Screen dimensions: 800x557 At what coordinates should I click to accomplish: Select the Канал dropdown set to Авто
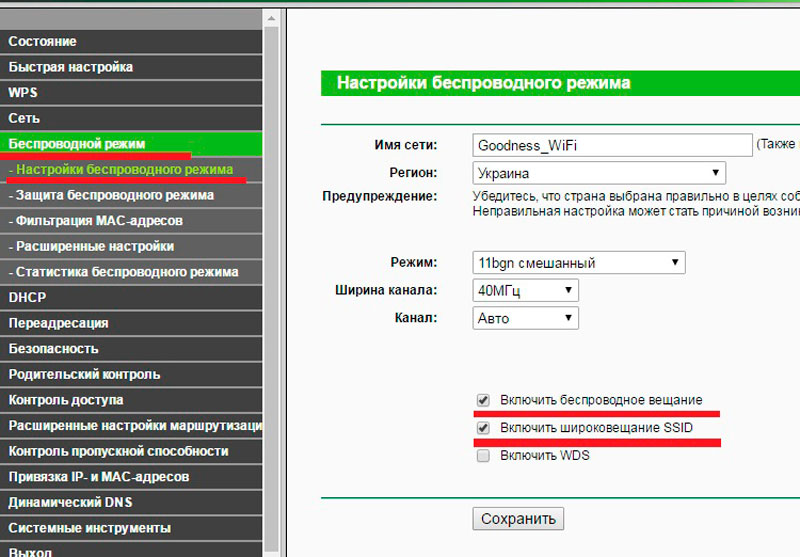click(x=526, y=318)
